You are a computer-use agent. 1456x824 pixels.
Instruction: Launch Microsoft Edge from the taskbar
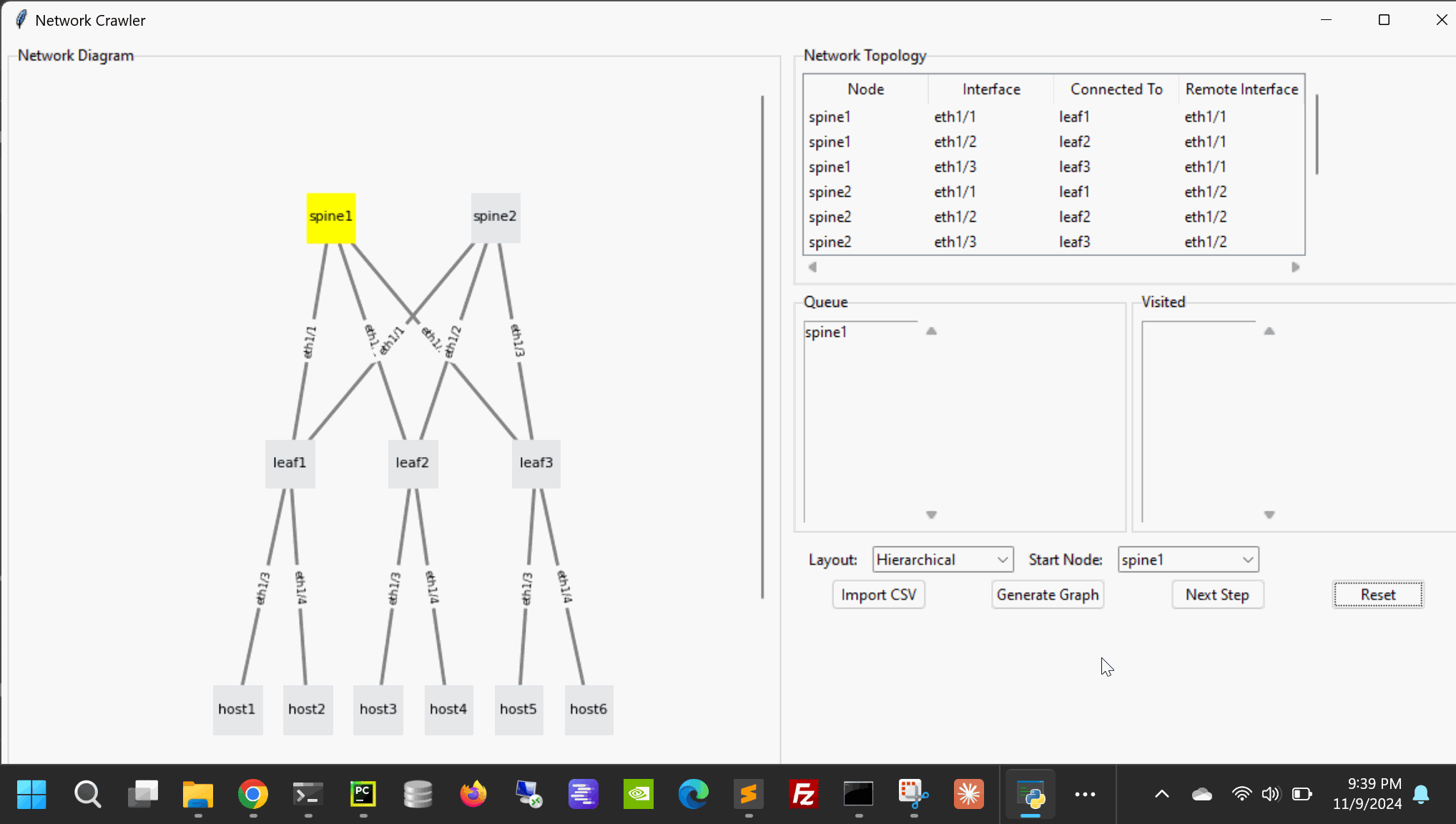(692, 794)
